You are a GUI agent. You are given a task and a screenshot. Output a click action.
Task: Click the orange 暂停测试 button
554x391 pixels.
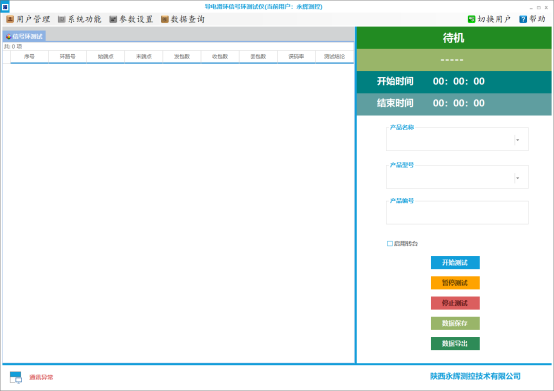point(455,283)
